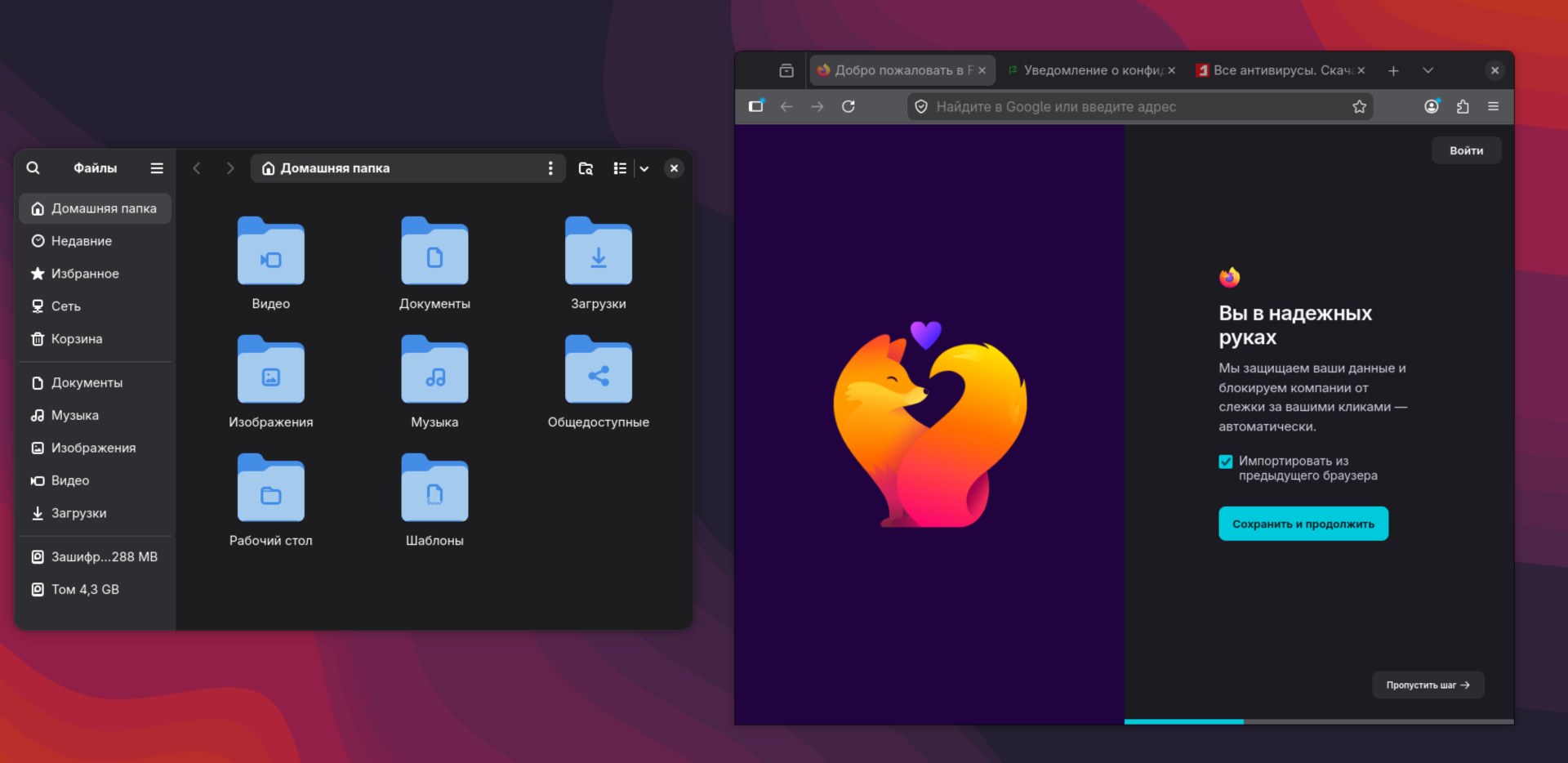Open the three-dot menu for Домашняя папка
Viewport: 1568px width, 763px height.
click(x=550, y=168)
